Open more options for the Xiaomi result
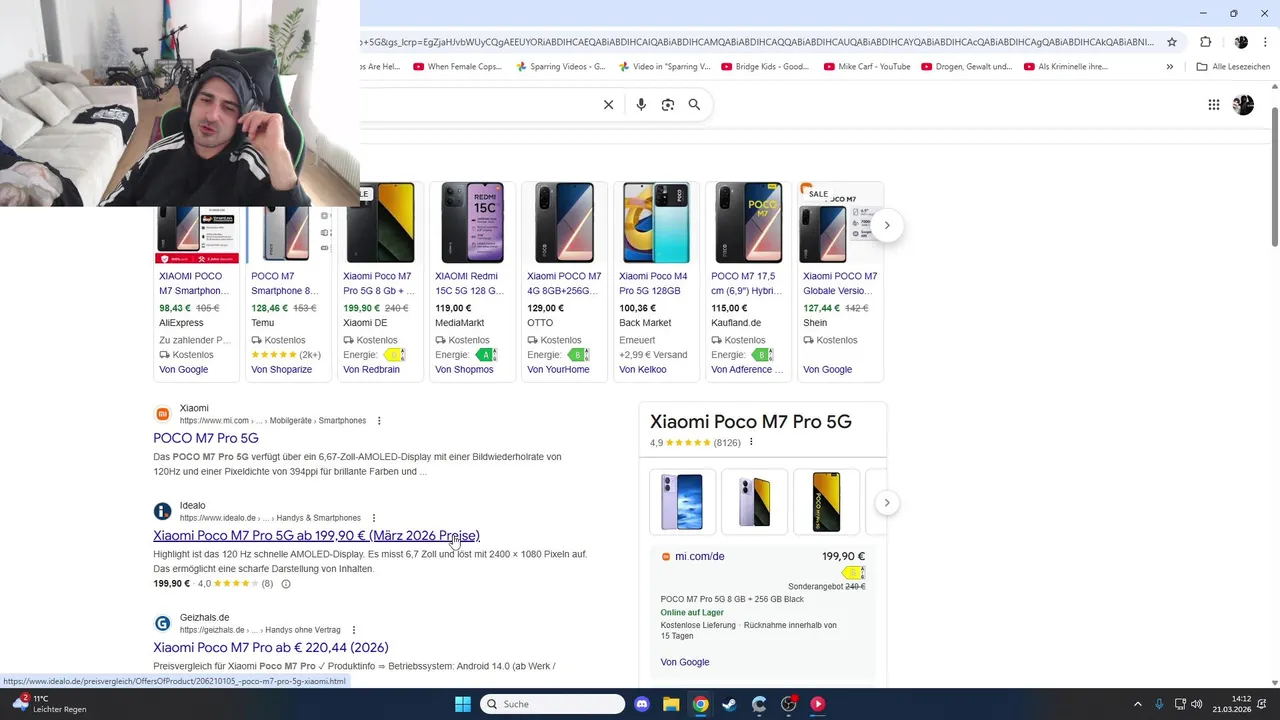1280x720 pixels. click(x=379, y=421)
